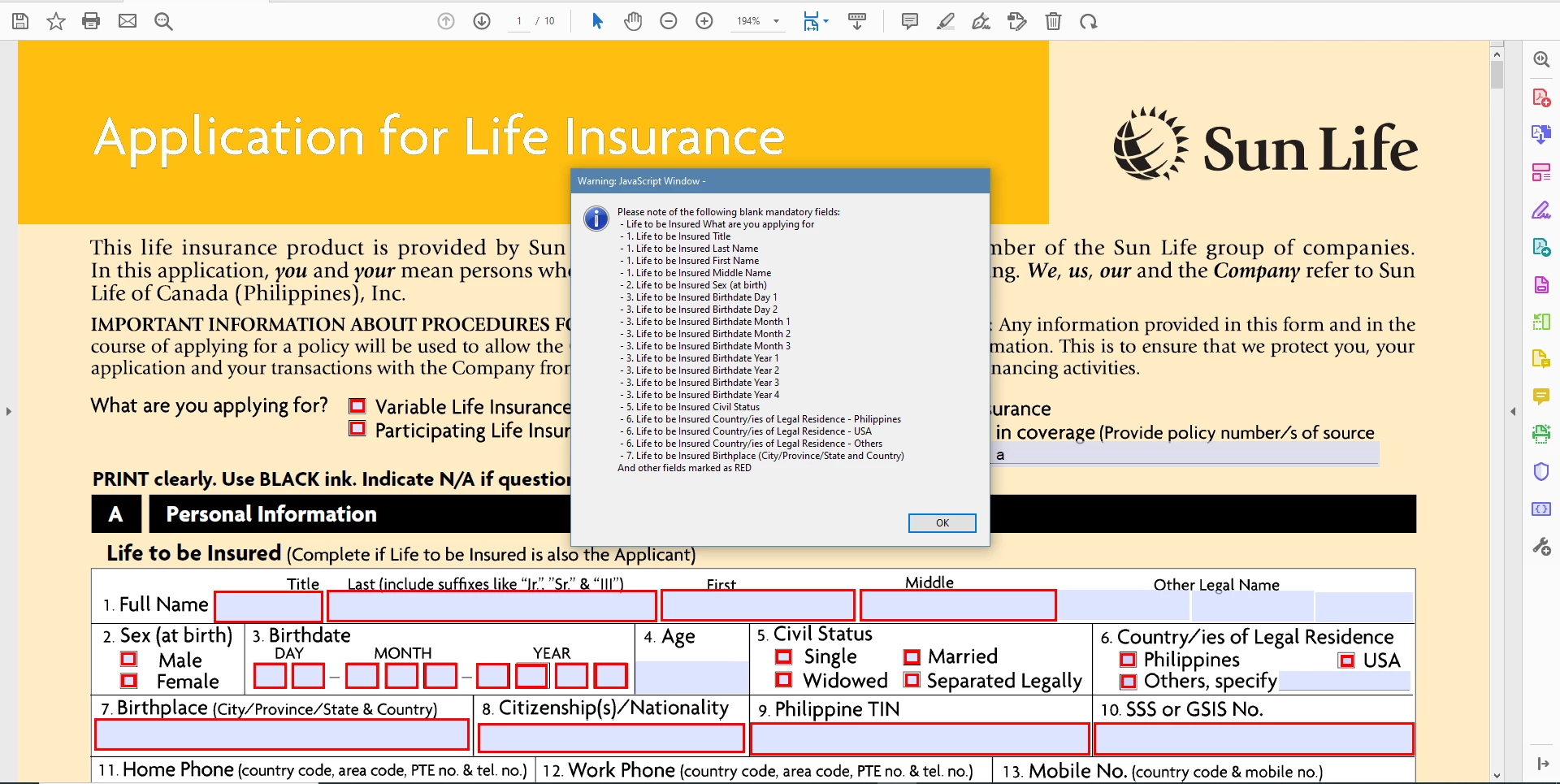Click the stamp tool icon
1560x784 pixels.
(x=1016, y=21)
